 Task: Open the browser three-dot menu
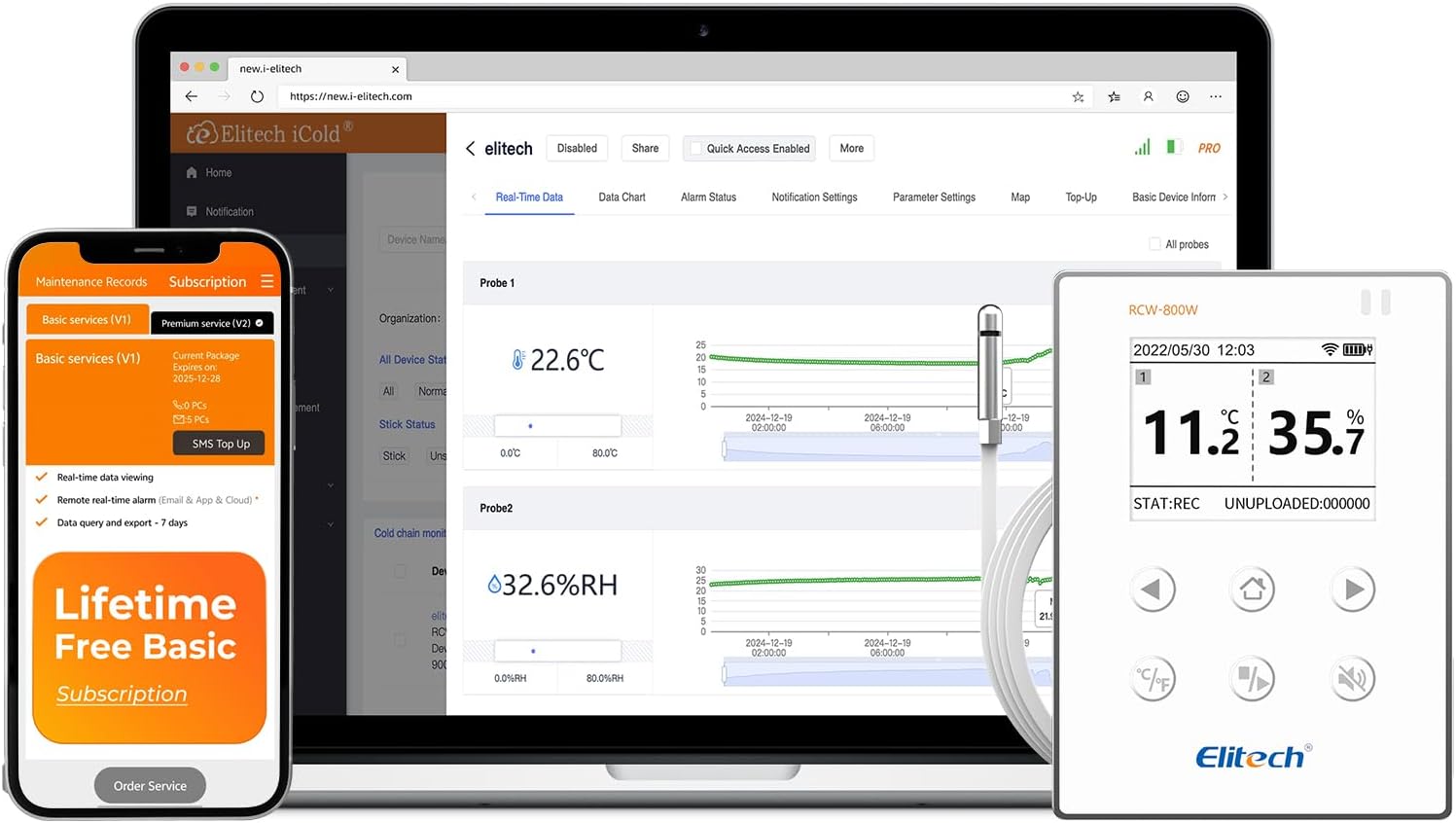click(1216, 96)
